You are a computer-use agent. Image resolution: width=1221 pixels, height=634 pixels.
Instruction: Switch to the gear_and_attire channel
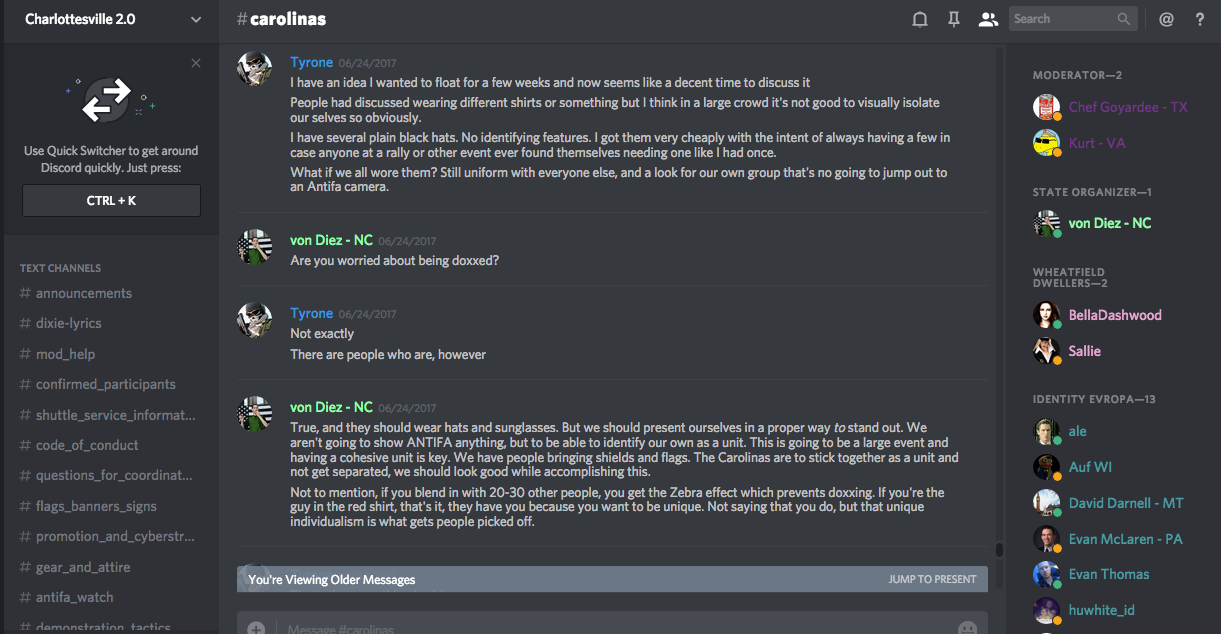pyautogui.click(x=83, y=567)
